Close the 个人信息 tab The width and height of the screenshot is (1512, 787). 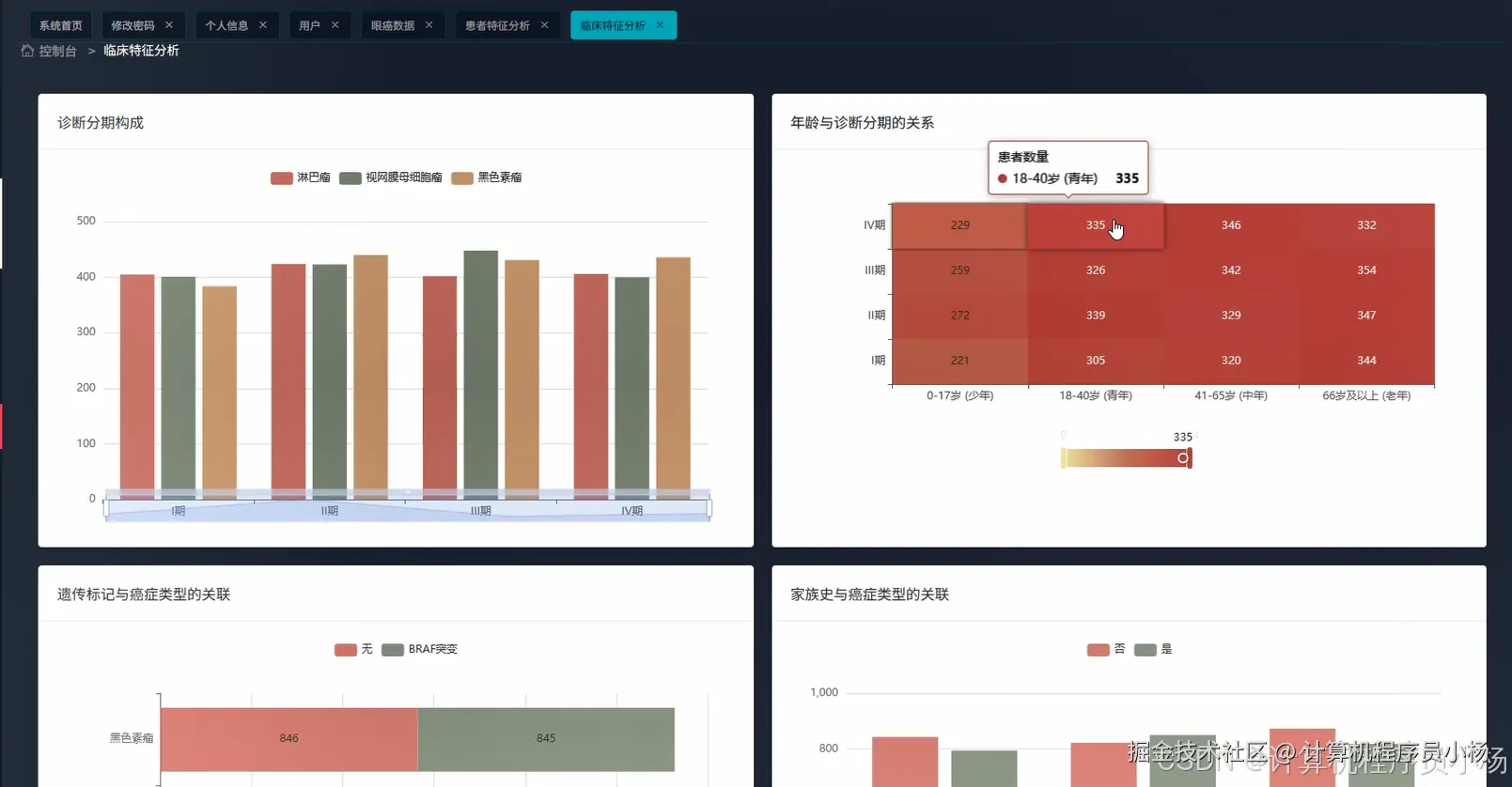[263, 25]
